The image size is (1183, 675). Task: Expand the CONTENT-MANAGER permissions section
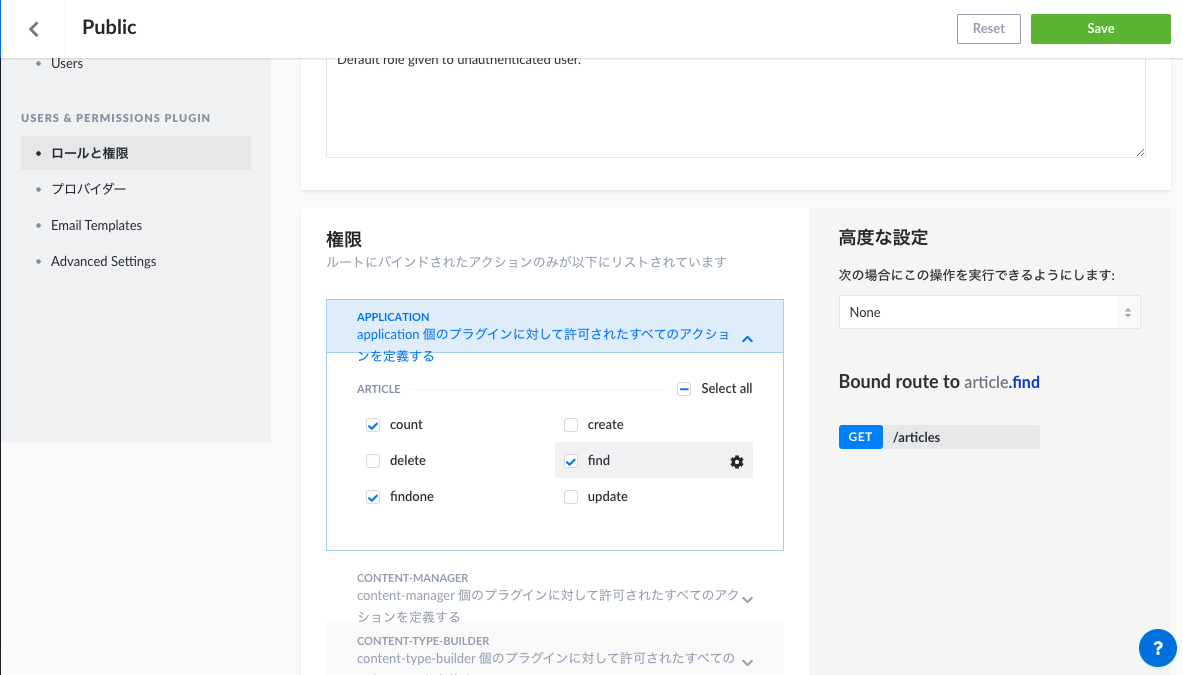click(747, 595)
